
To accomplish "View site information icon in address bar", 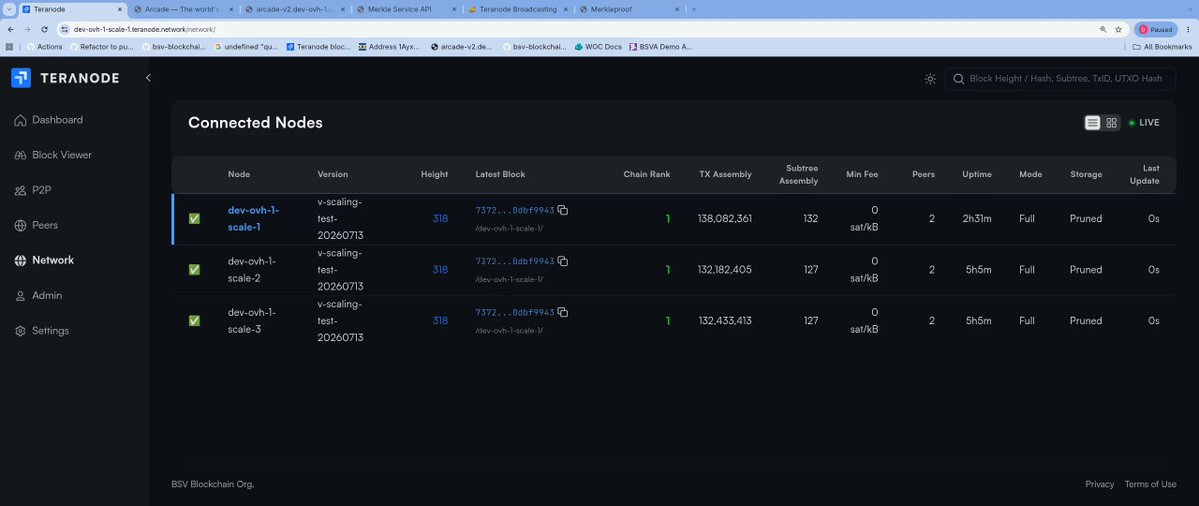I will click(x=64, y=29).
